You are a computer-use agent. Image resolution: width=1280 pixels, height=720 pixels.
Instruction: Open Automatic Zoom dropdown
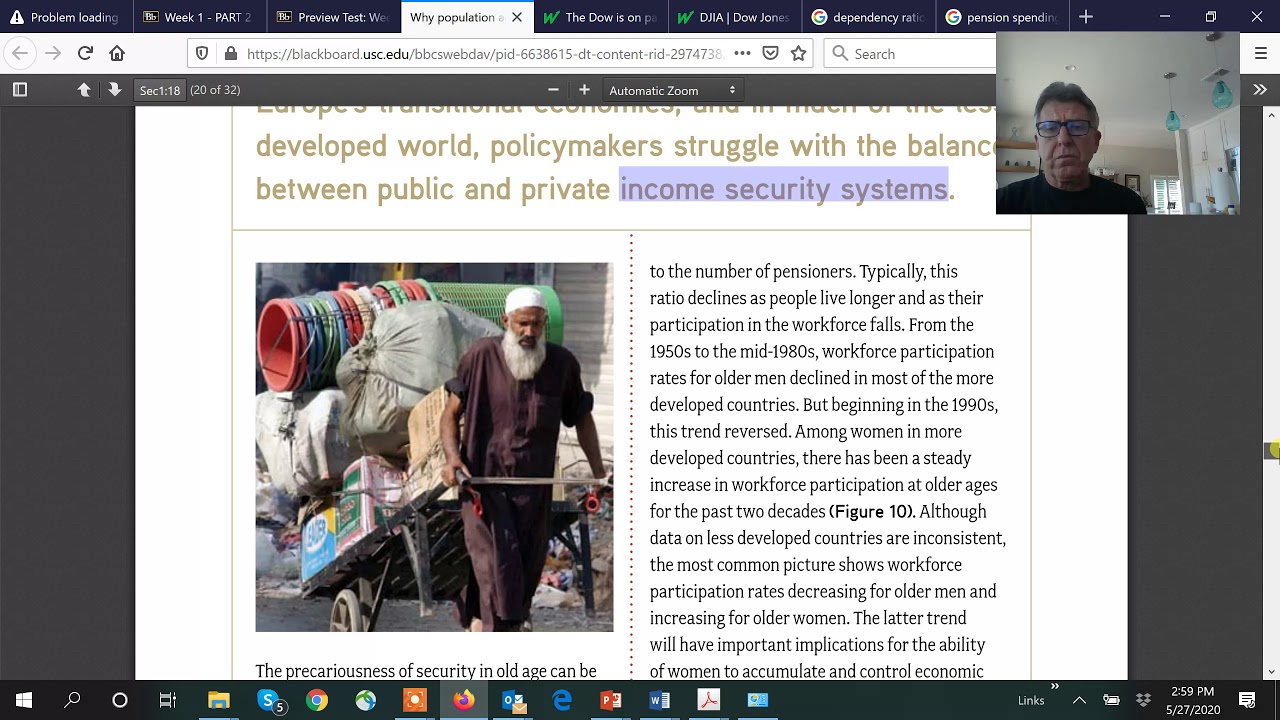(x=673, y=90)
